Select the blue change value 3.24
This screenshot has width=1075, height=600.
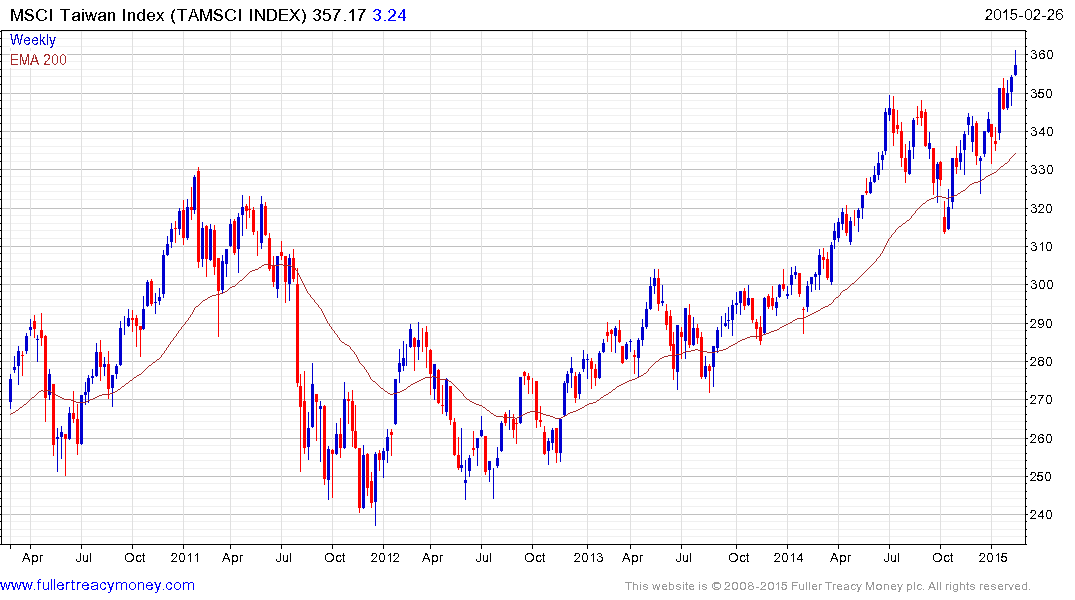tap(389, 15)
